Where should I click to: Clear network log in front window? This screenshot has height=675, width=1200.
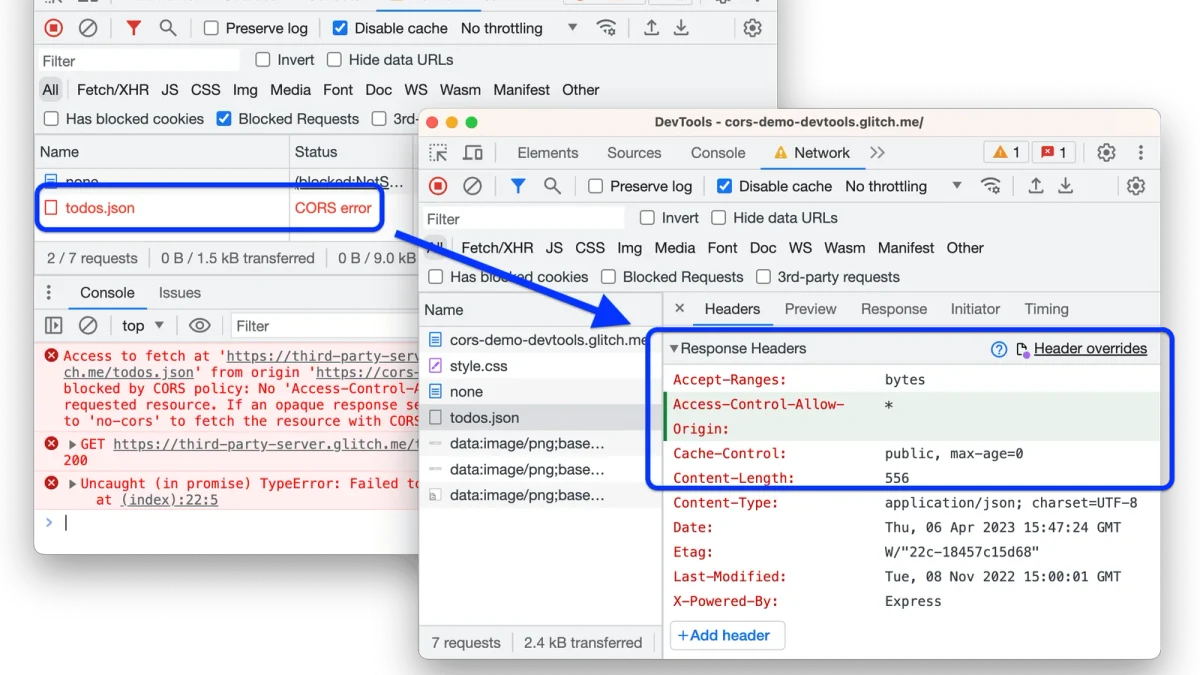pos(472,186)
